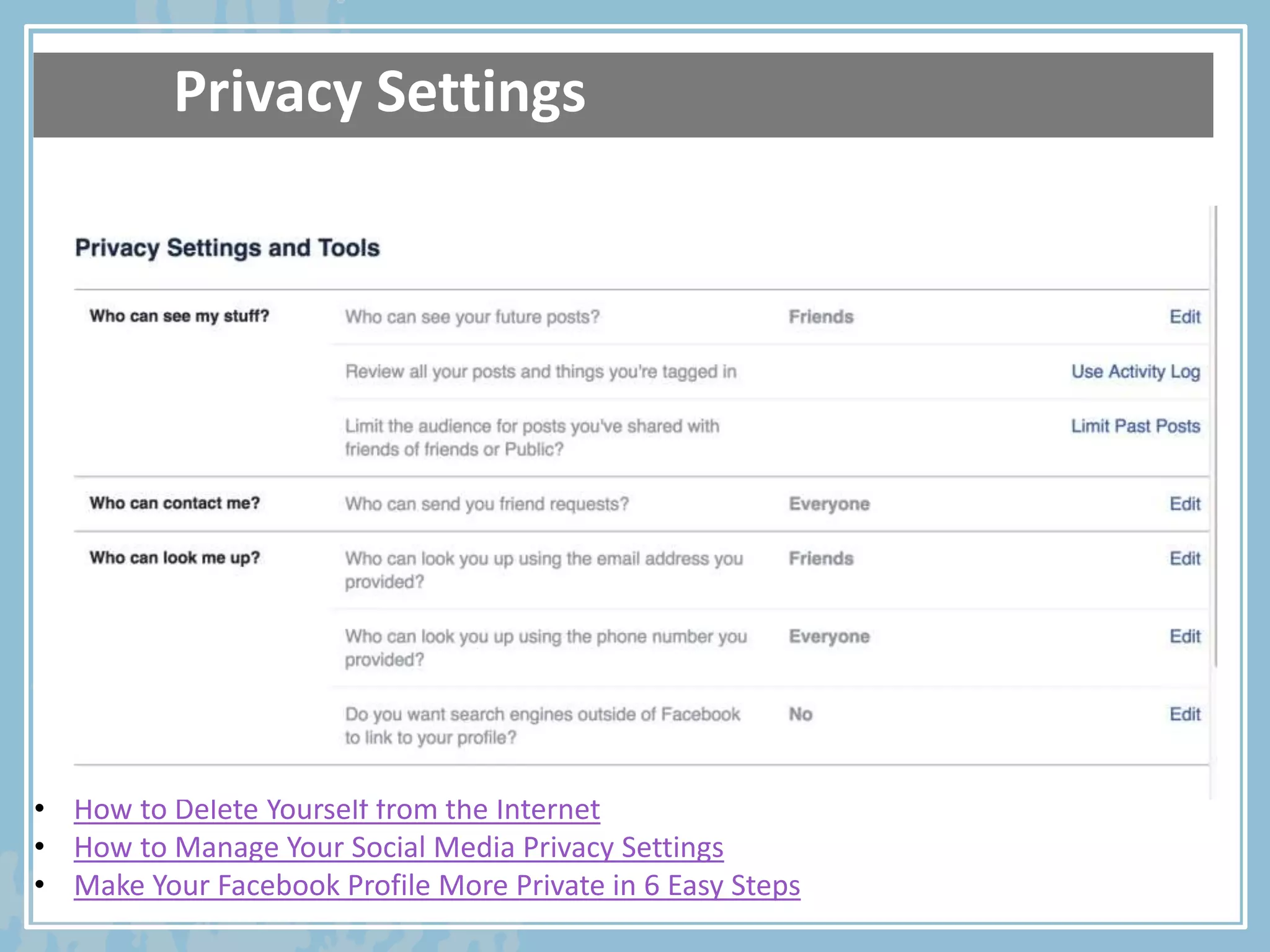Screen dimensions: 1270x952
Task: Click 'Review all your posts and things' row text
Action: point(541,371)
